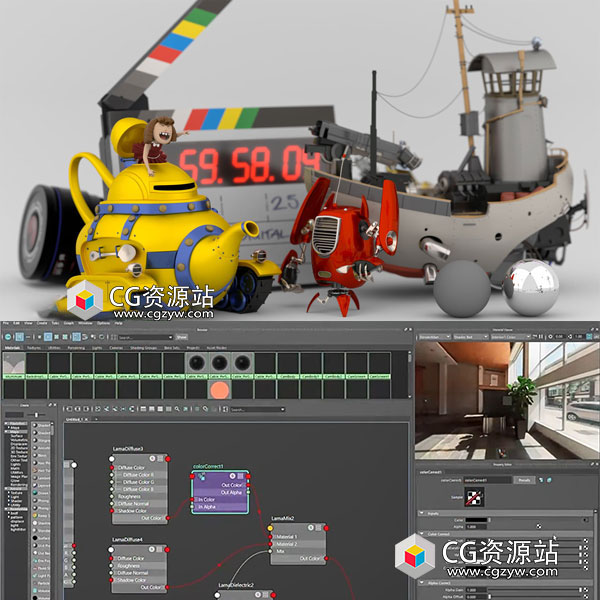Viewport: 600px width, 600px height.
Task: Open the Browser search field dropdown arrow
Action: point(171,337)
